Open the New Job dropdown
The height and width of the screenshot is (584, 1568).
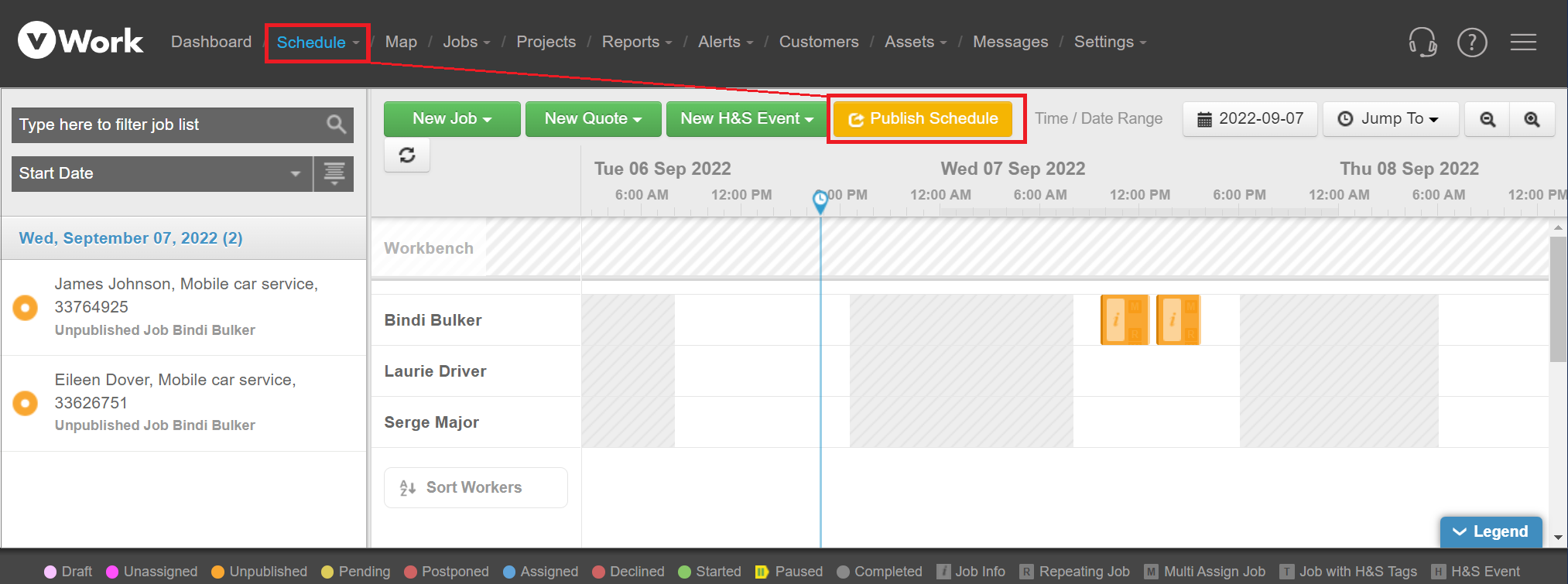pos(452,119)
